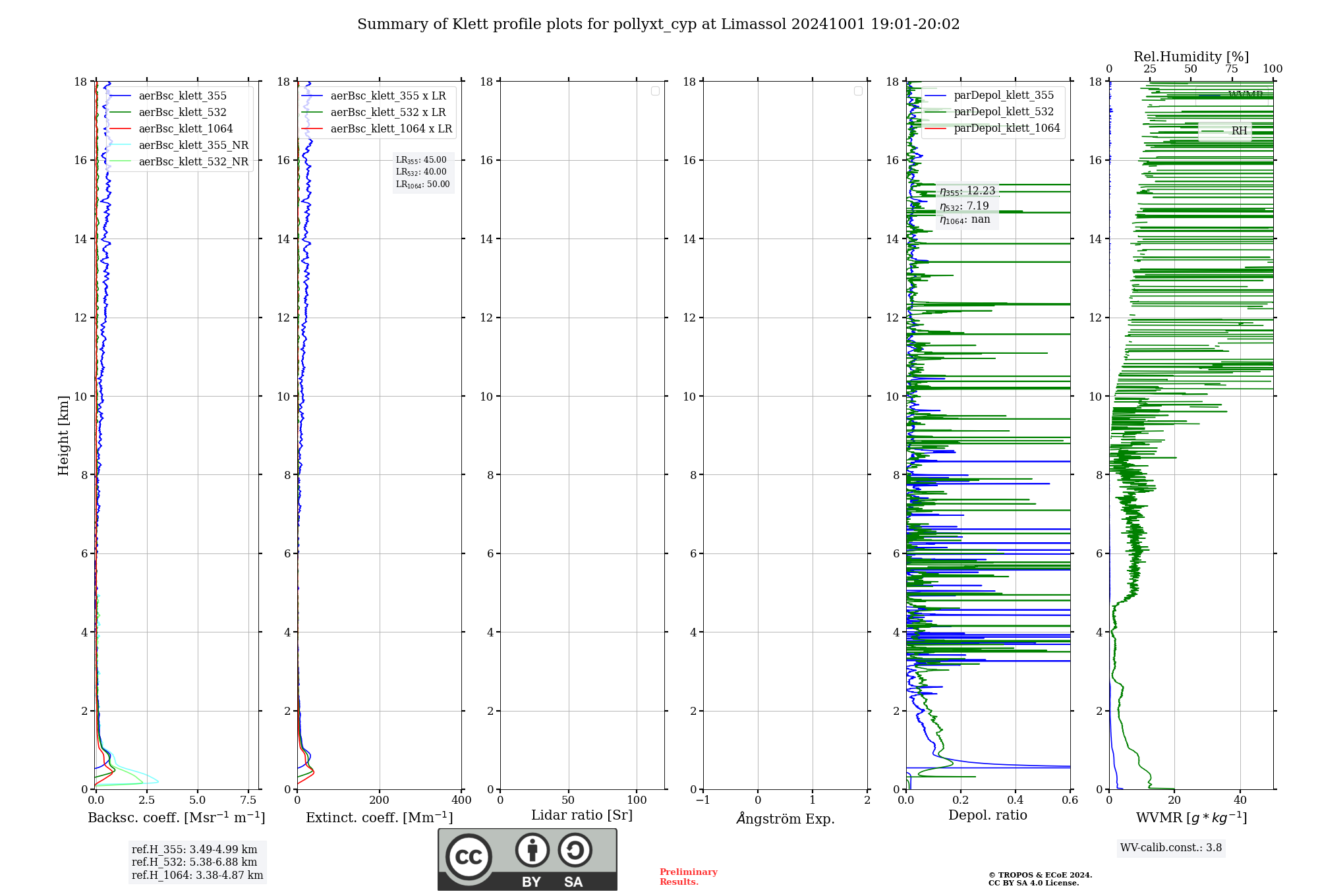1318x896 pixels.
Task: Click the η532: 7.19 value
Action: [x=964, y=206]
